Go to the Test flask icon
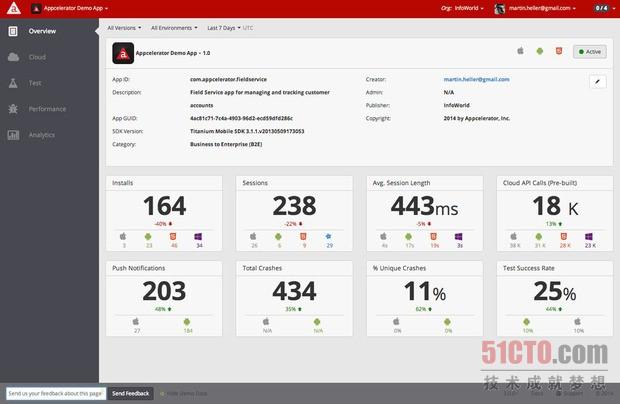Image resolution: width=620 pixels, height=404 pixels. click(x=13, y=83)
